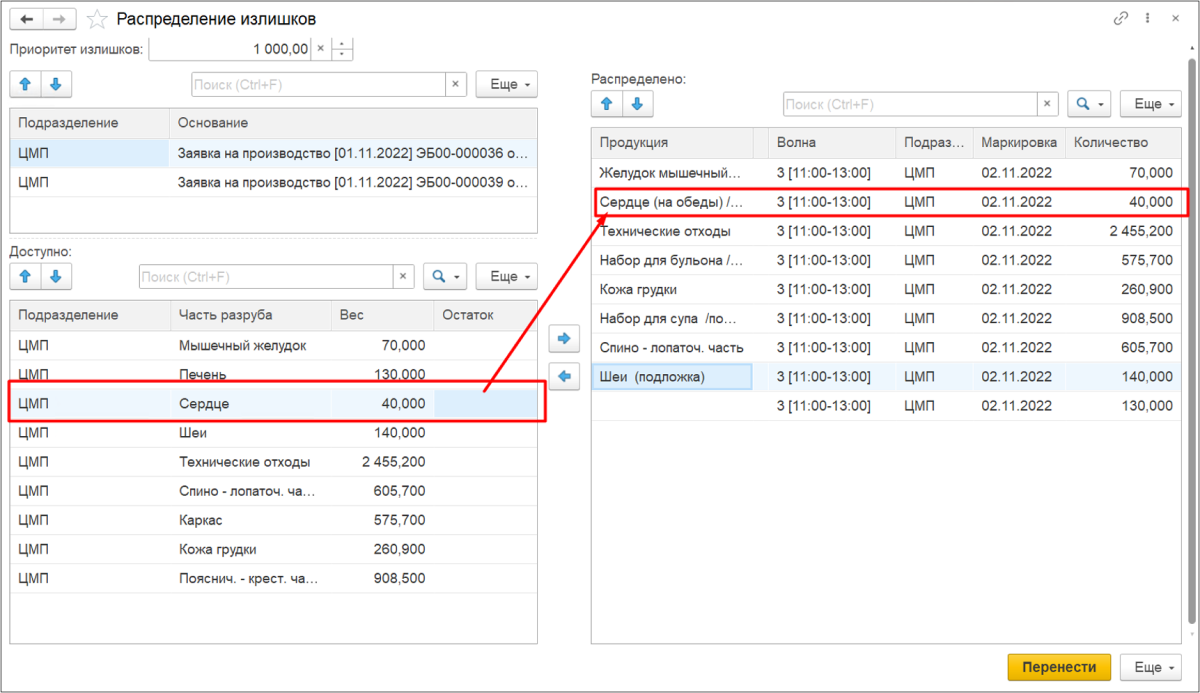Move row up in the Основание table toolbar
Screen dimensions: 1200x693
(x=25, y=85)
